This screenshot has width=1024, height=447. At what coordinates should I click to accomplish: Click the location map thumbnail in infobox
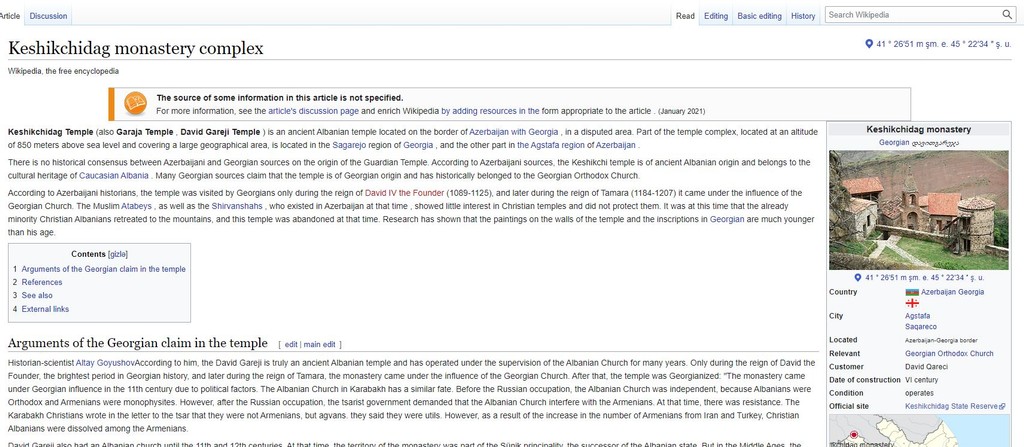pos(919,431)
